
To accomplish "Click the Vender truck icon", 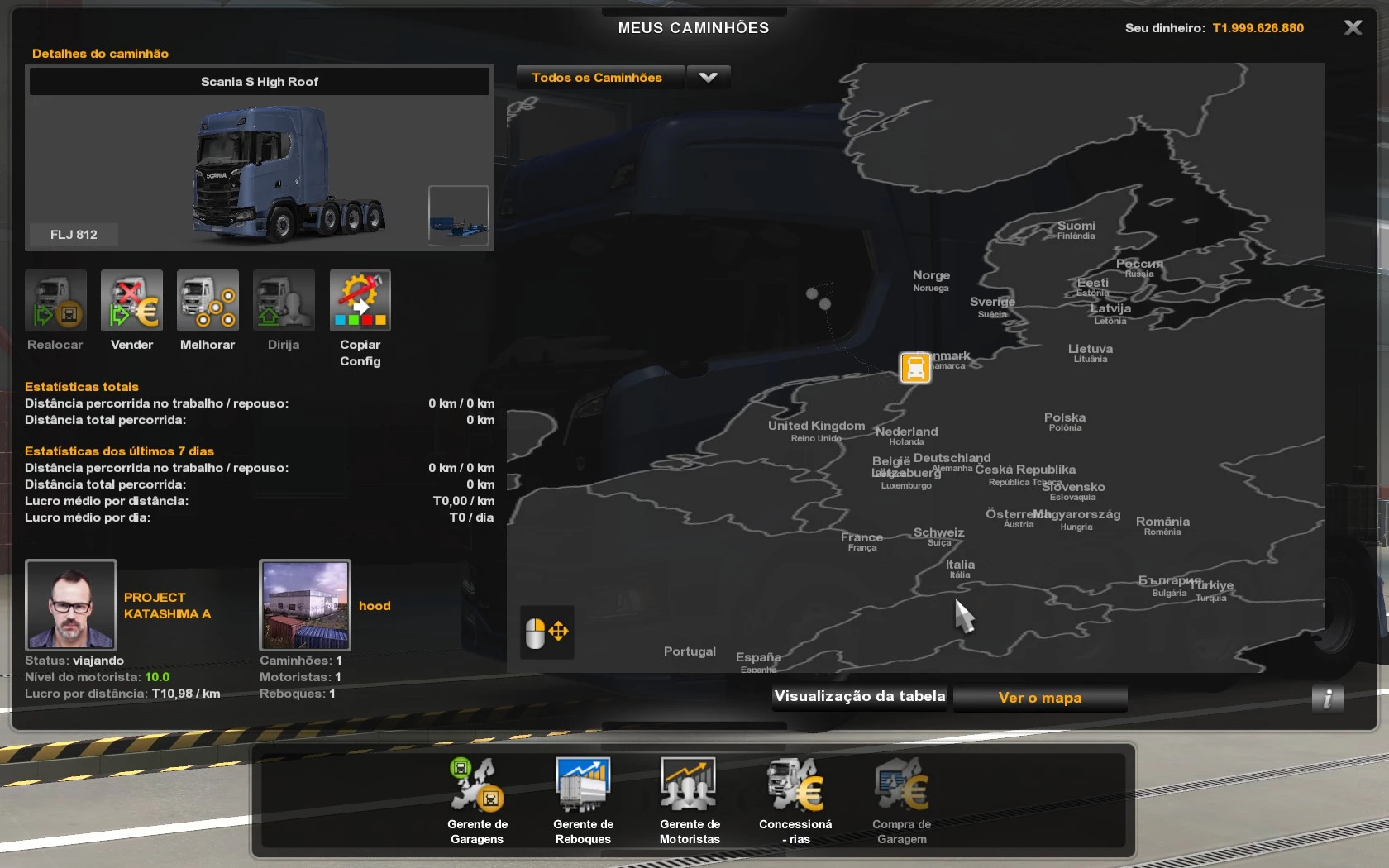I will click(x=131, y=301).
